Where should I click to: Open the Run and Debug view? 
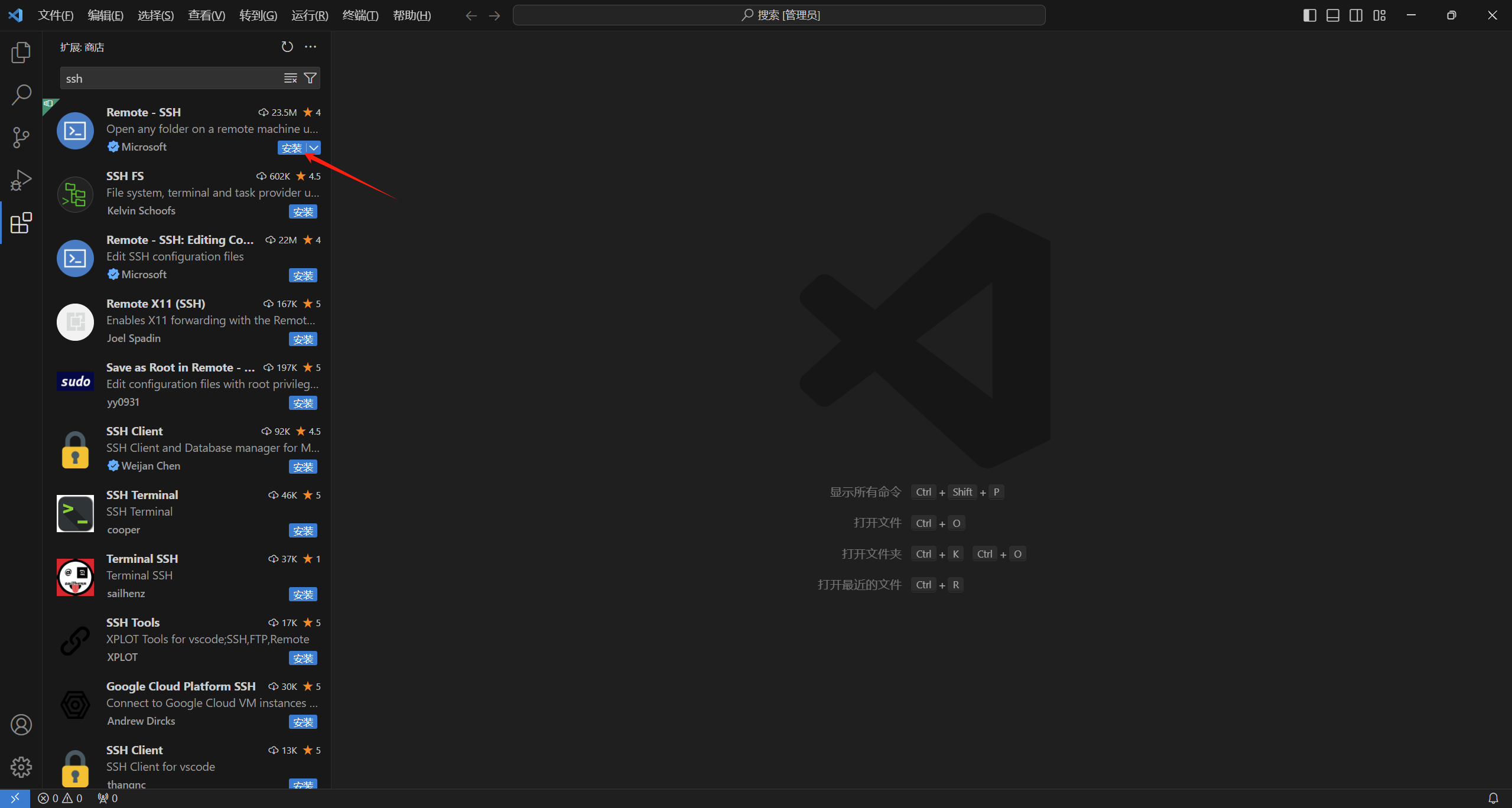[x=21, y=180]
